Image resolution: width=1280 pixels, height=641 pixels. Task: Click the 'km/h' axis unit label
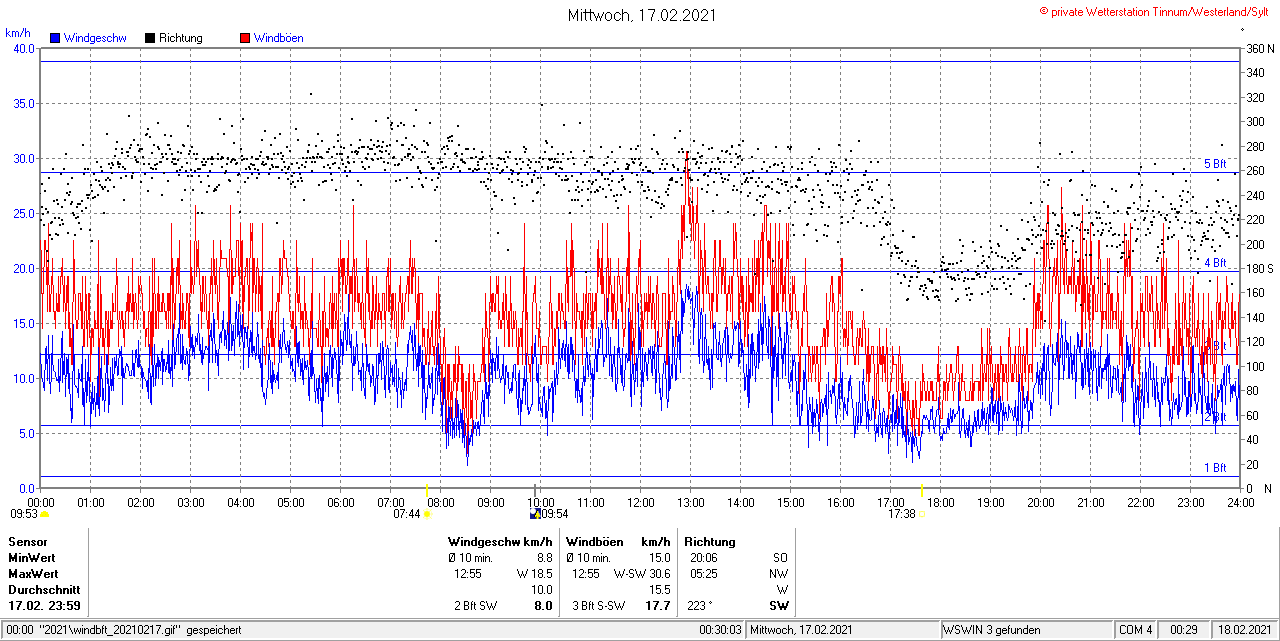pos(18,32)
